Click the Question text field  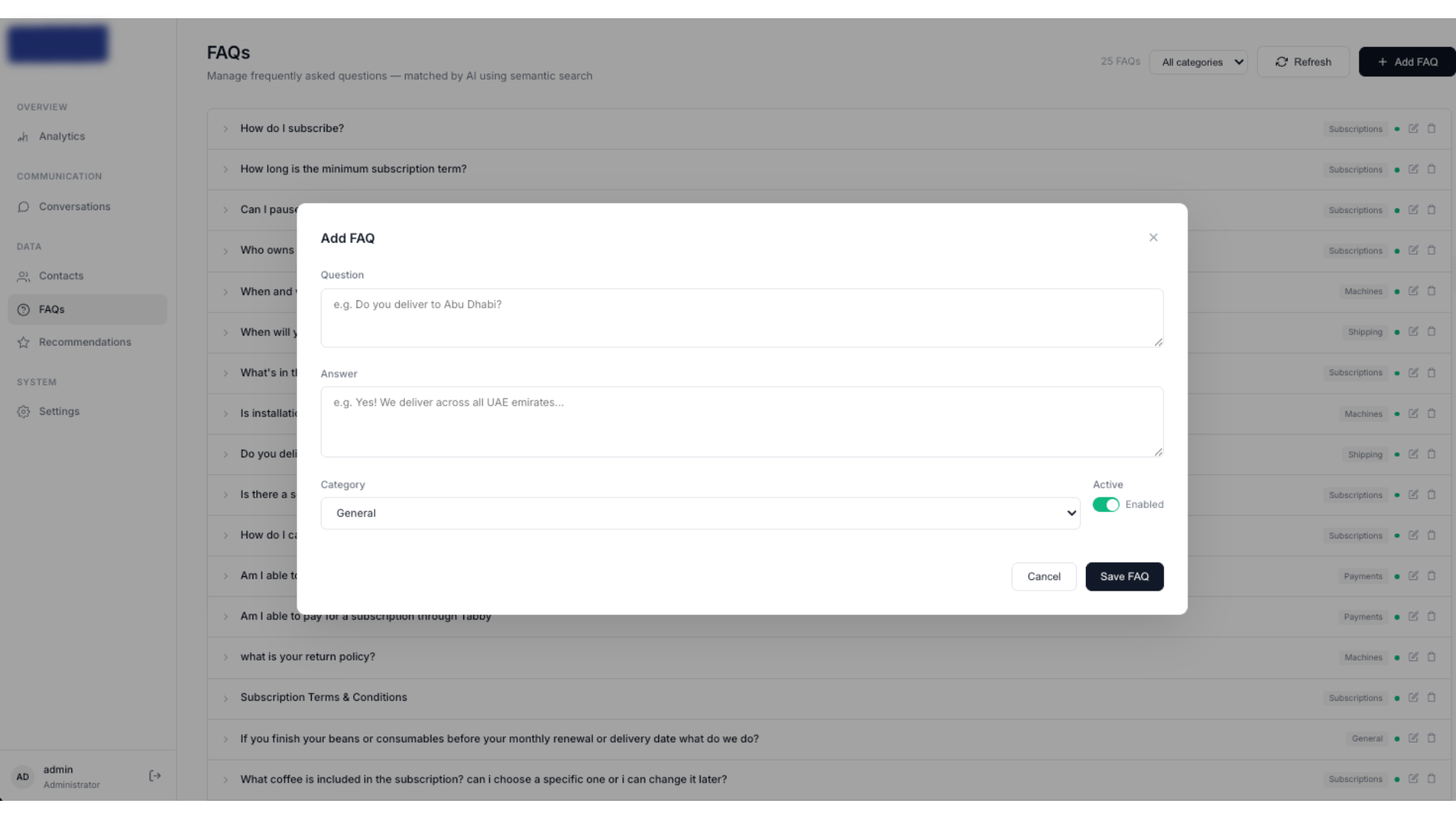pos(742,318)
